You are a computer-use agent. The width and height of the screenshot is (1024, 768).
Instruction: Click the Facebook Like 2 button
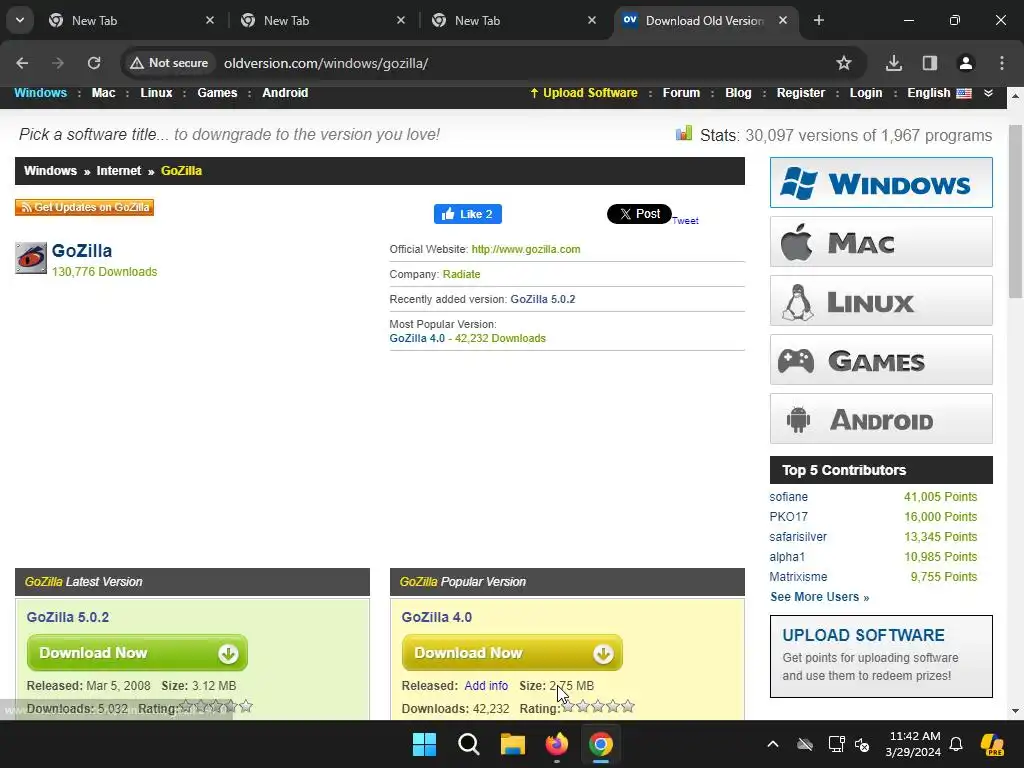[468, 214]
